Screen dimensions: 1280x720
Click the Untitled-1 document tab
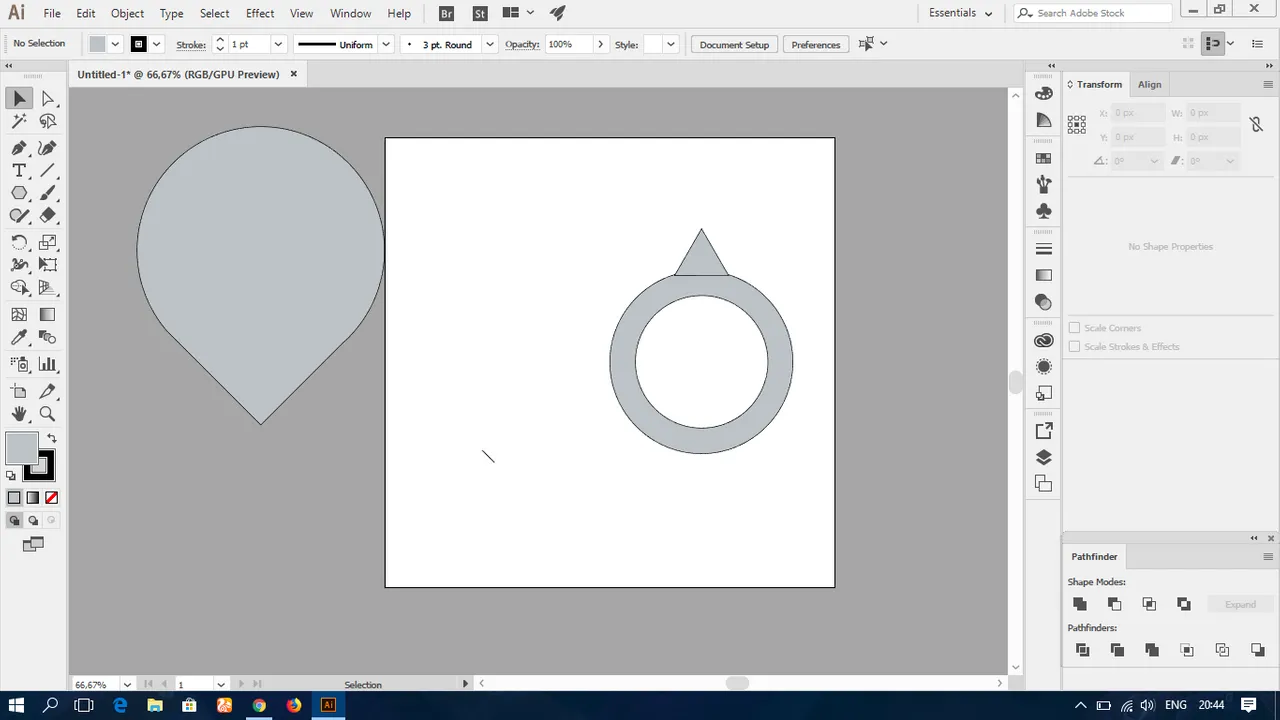click(x=178, y=74)
